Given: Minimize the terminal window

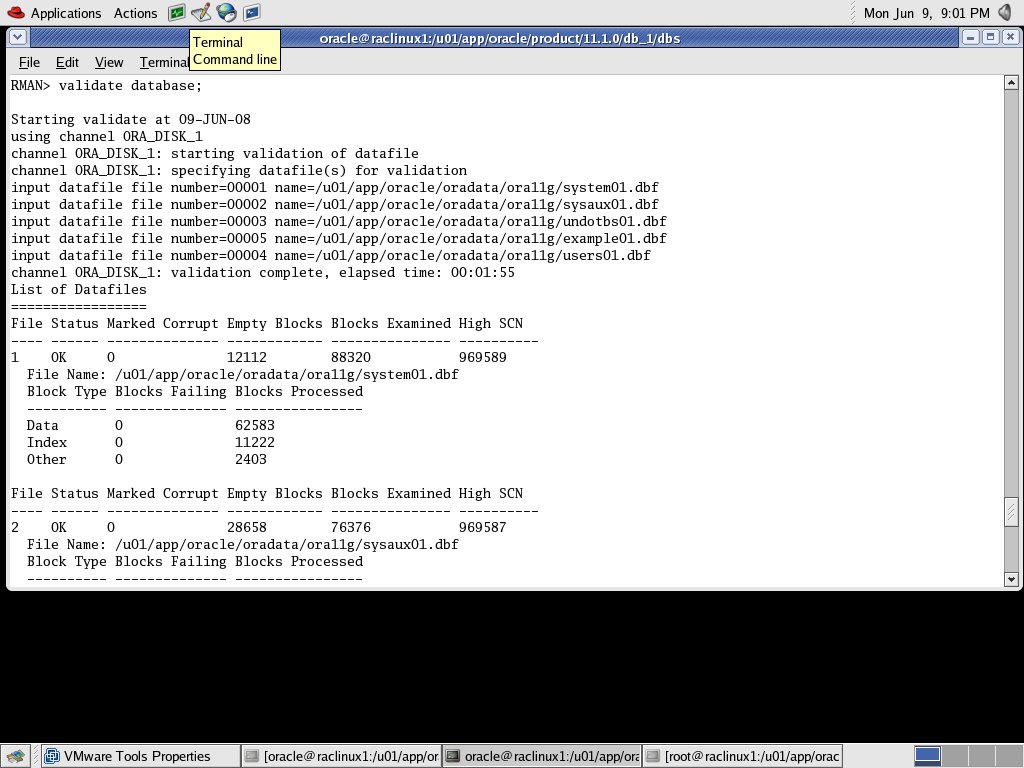Looking at the screenshot, I should point(970,38).
